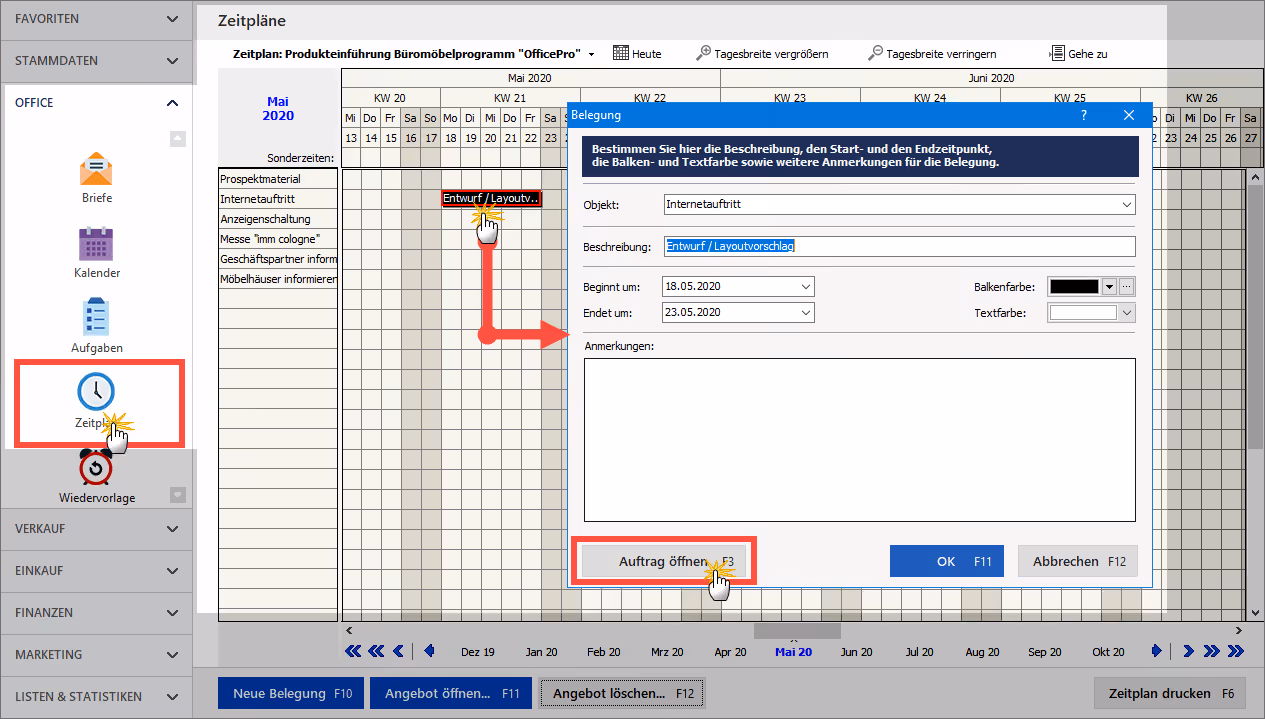Click the black Balkenfarbe color swatch
The image size is (1265, 719).
[1074, 287]
